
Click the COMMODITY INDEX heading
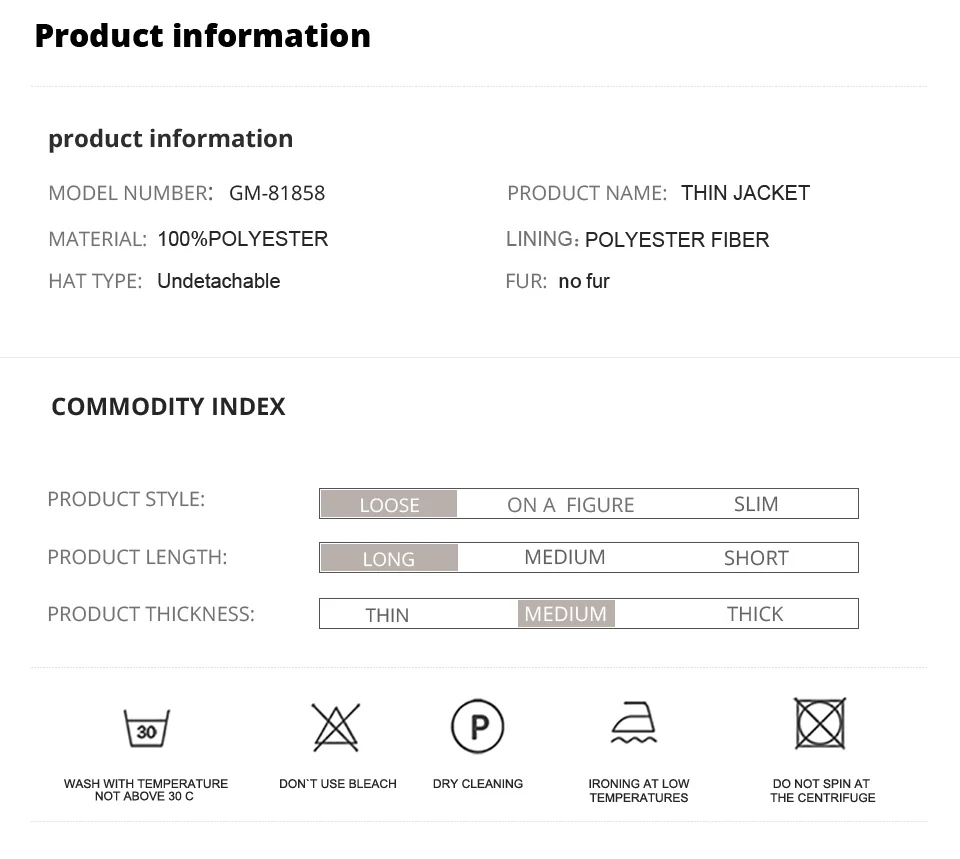coord(168,407)
